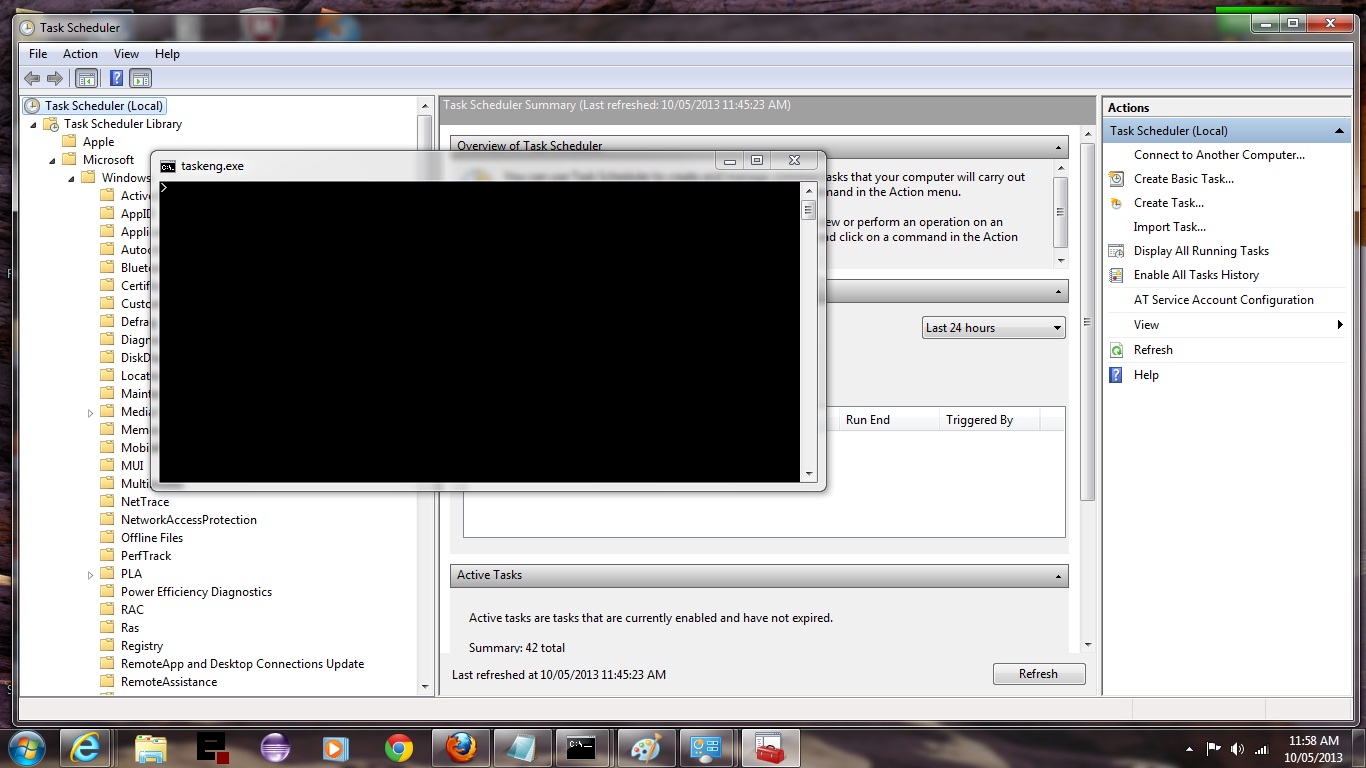Click the Triggered By column header
The height and width of the screenshot is (768, 1366).
click(x=979, y=420)
